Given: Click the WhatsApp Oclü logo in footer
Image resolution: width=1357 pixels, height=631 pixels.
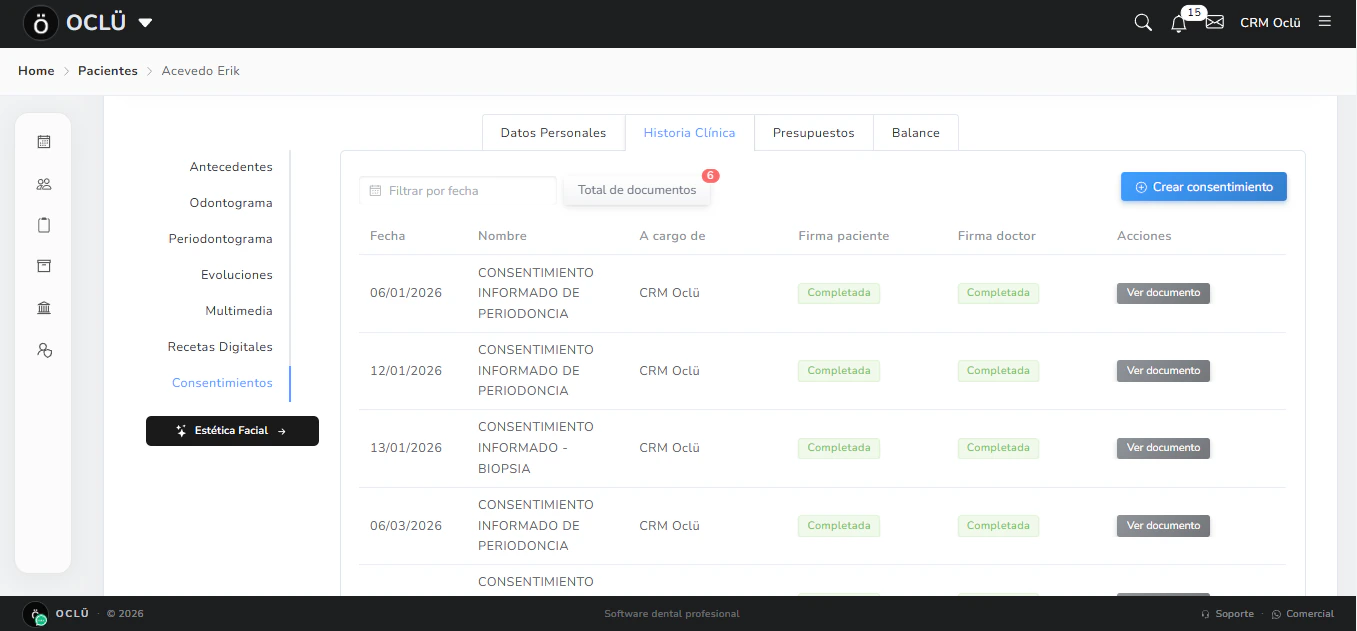Looking at the screenshot, I should tap(36, 614).
